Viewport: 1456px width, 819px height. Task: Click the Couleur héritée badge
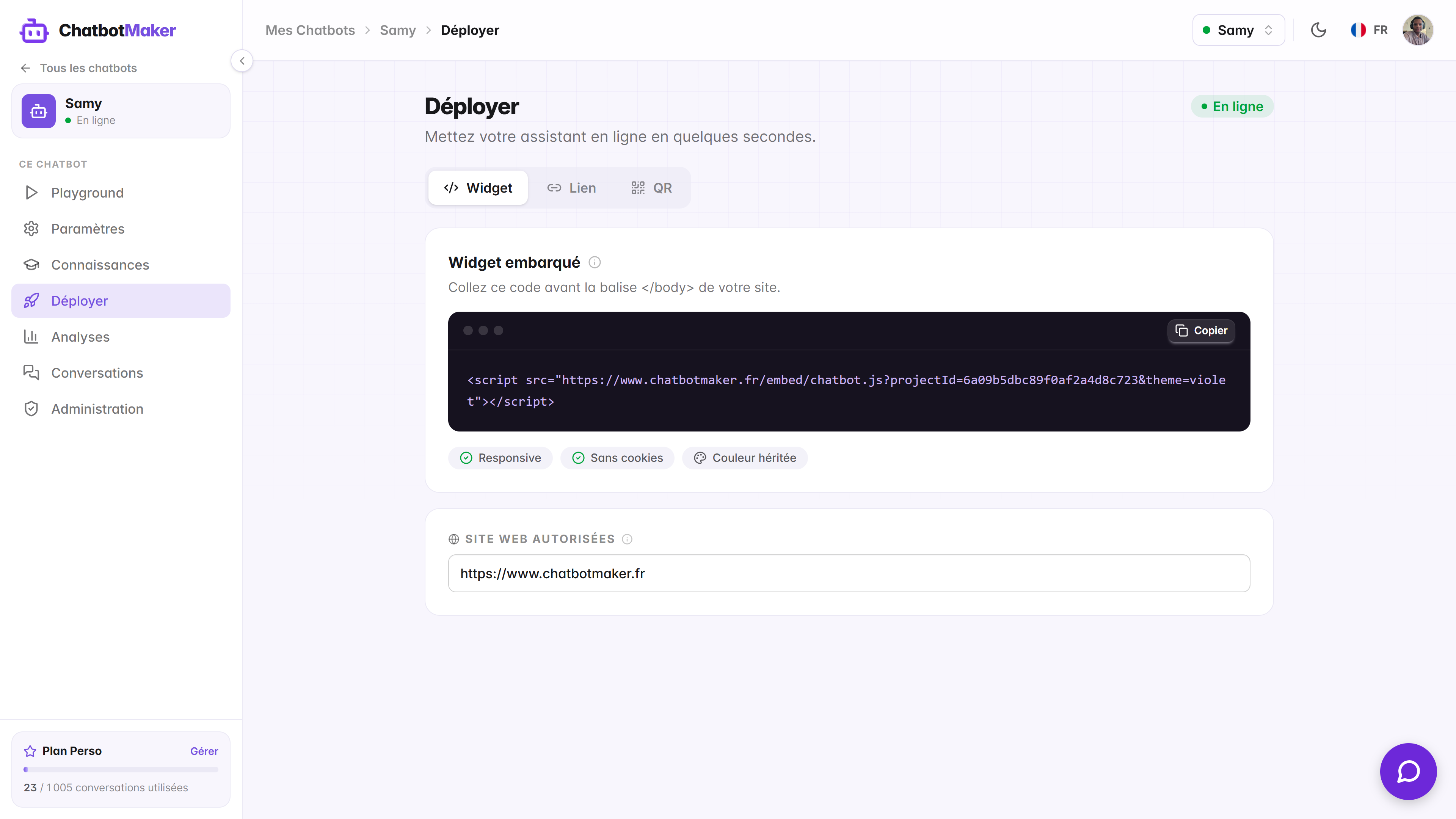745,458
